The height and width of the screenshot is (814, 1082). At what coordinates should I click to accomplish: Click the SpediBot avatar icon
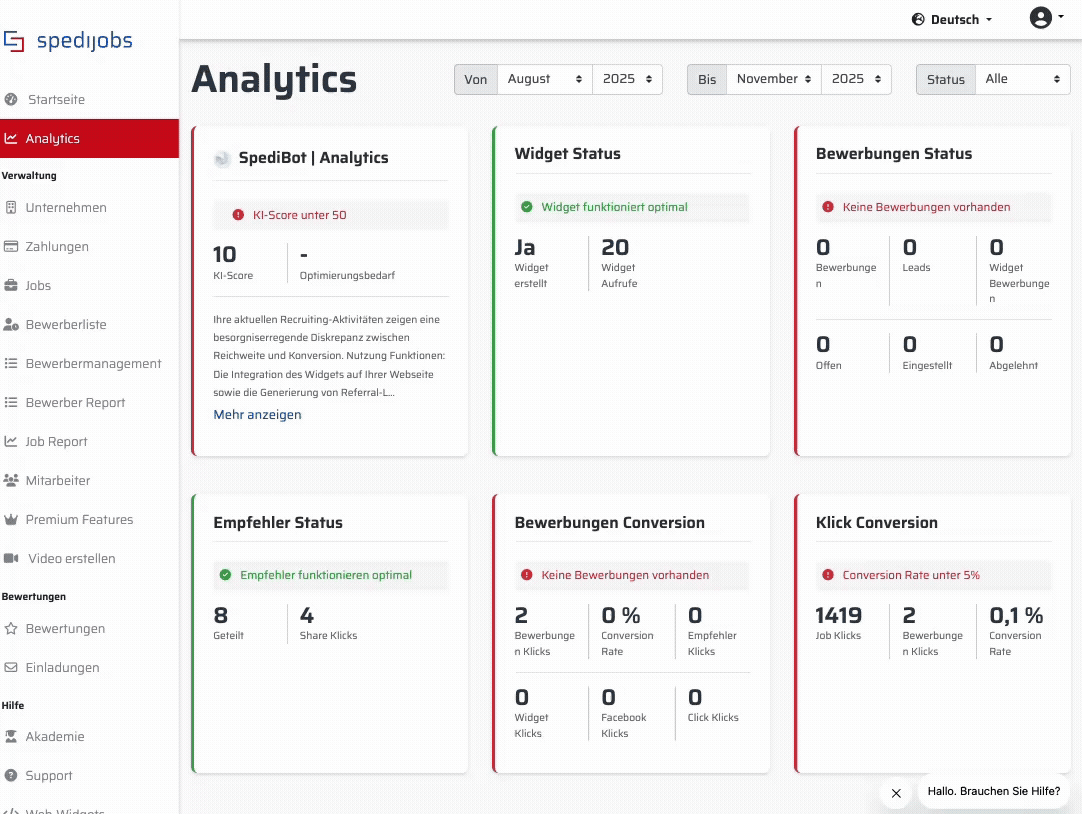pos(222,159)
